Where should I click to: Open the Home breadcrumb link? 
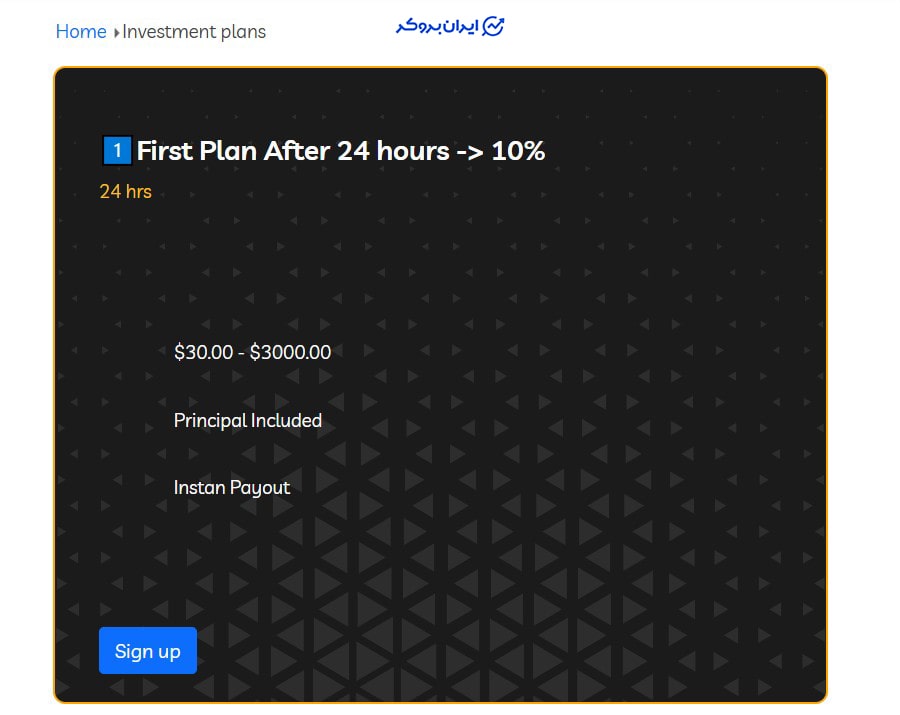pos(81,32)
